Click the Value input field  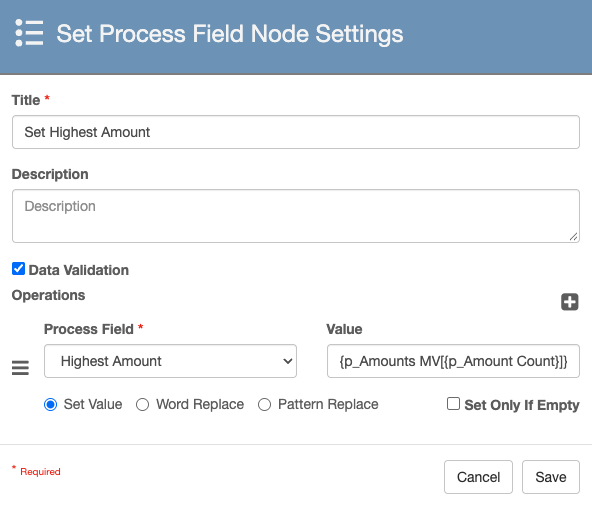[x=453, y=361]
